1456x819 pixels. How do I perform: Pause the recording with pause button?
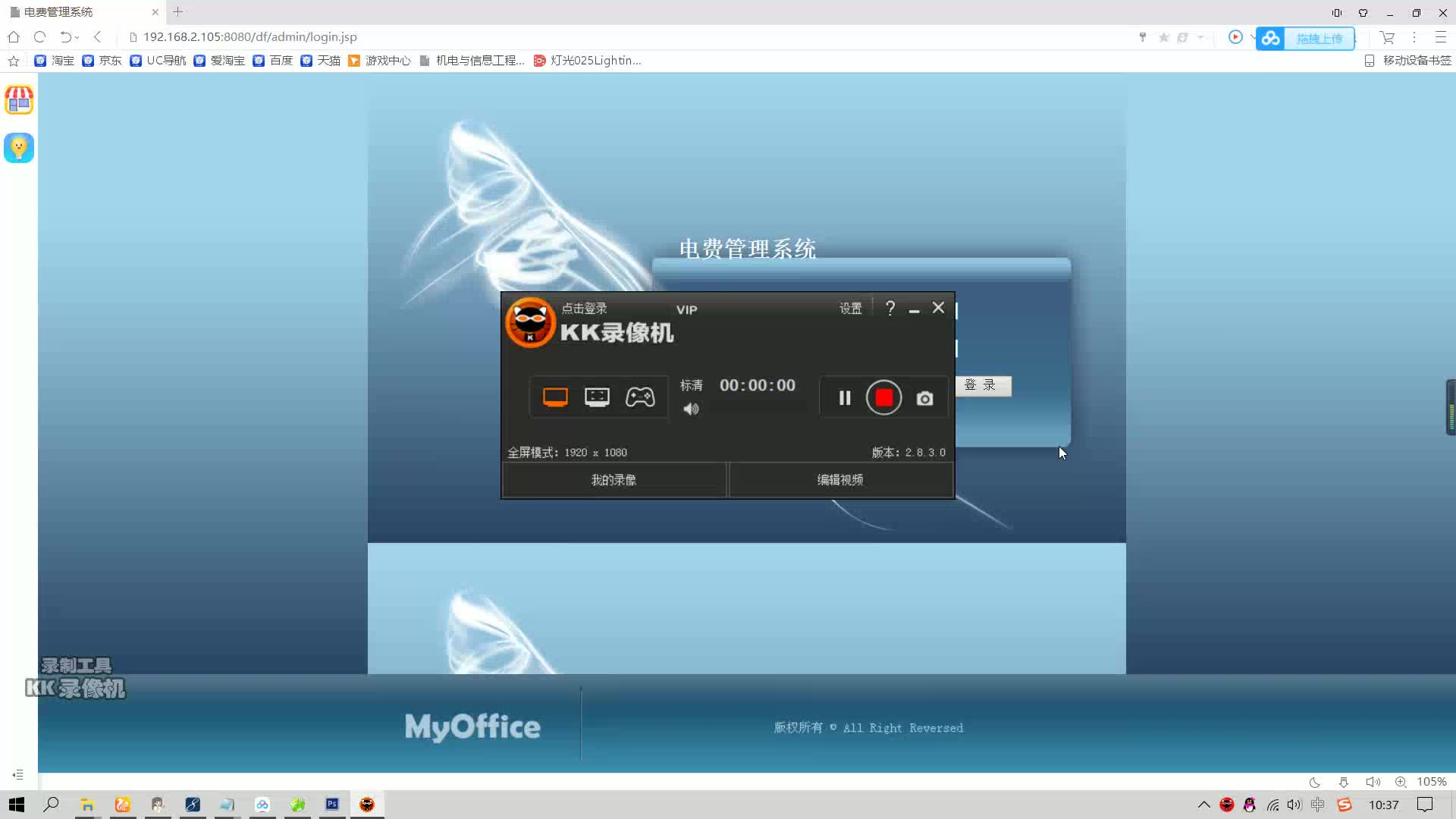(x=844, y=397)
